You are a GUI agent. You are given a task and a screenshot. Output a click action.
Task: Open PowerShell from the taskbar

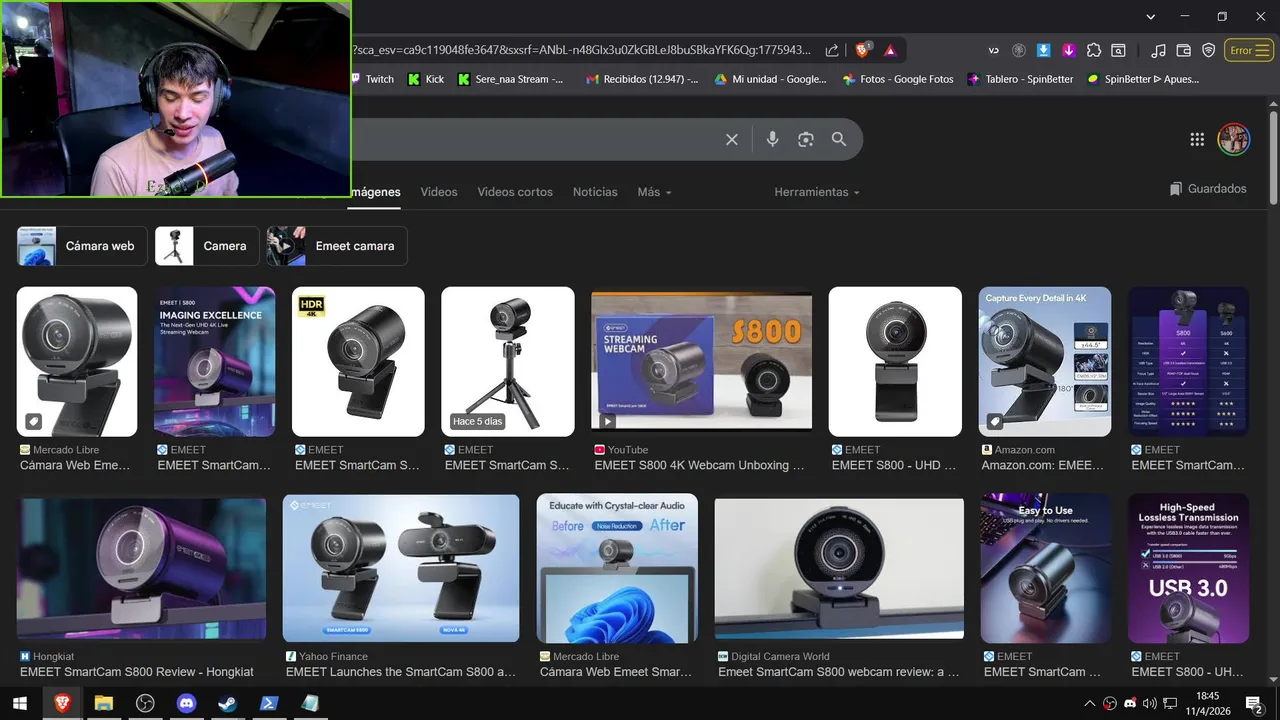[x=269, y=703]
